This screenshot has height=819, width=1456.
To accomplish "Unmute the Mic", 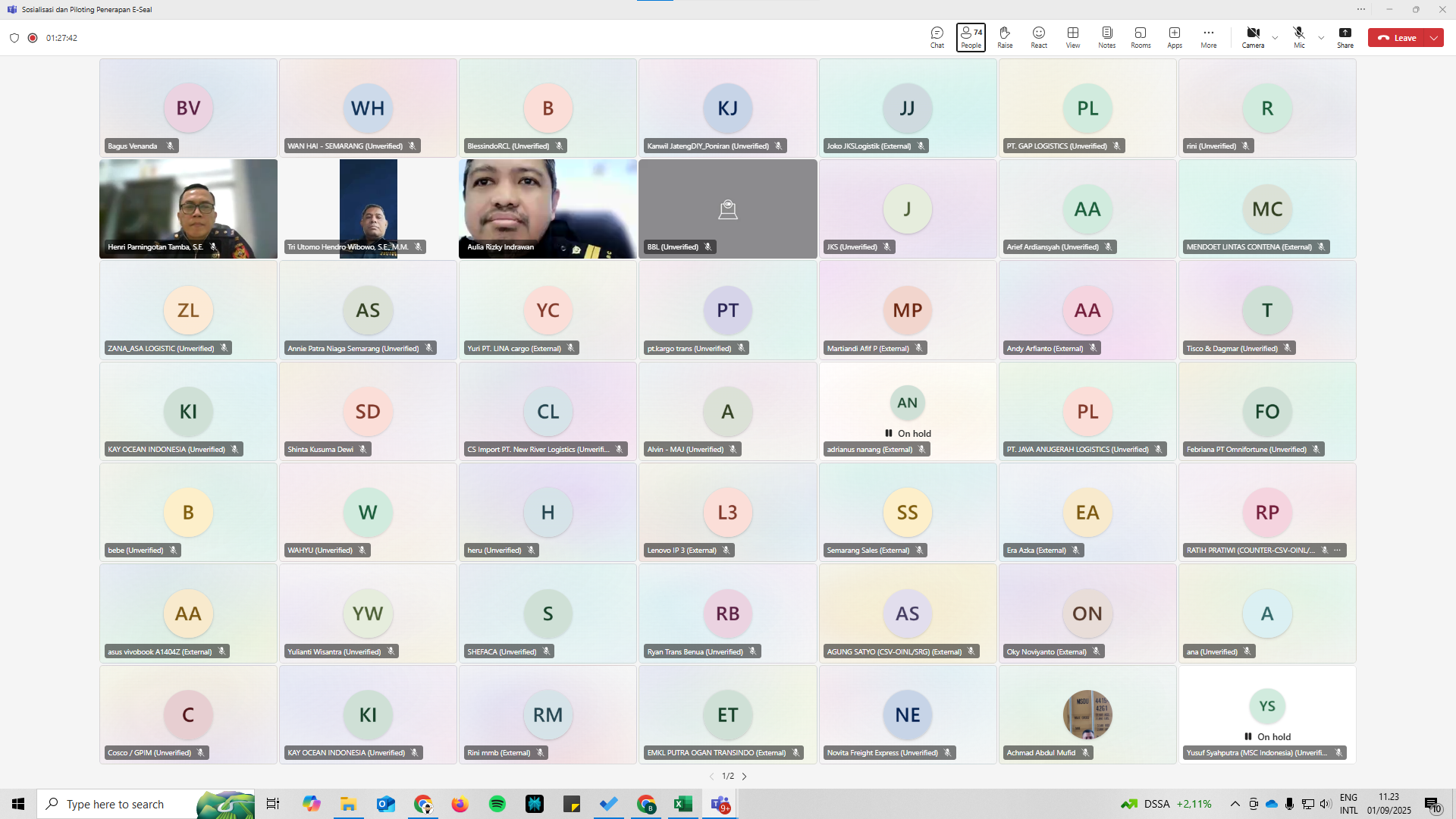I will pos(1299,37).
